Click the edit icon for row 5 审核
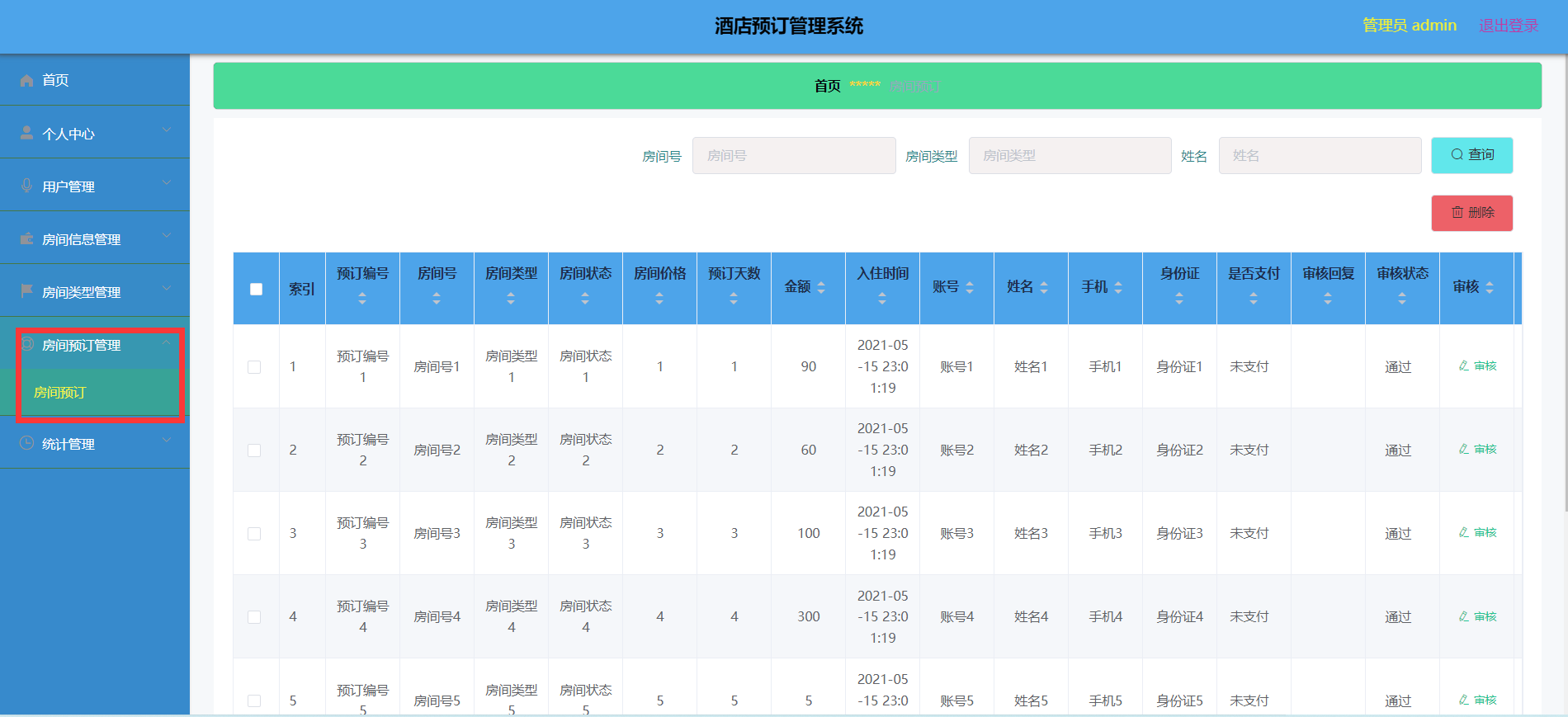 pyautogui.click(x=1463, y=700)
